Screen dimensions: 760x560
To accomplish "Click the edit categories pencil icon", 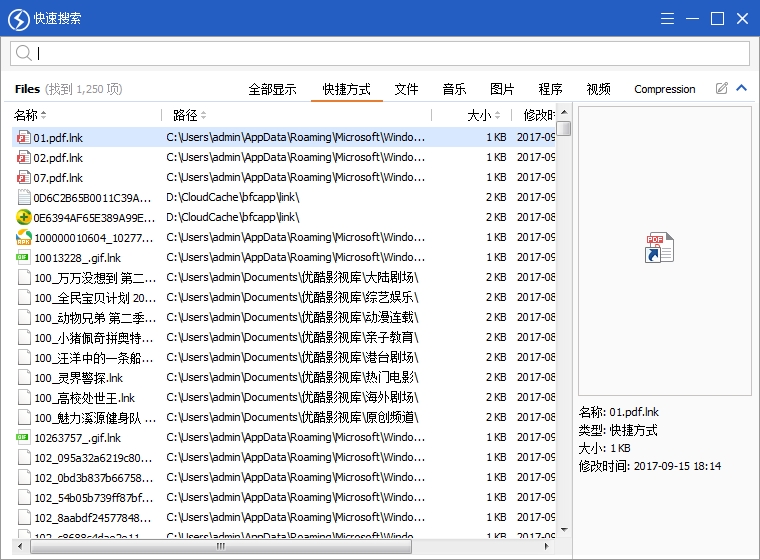I will pyautogui.click(x=722, y=89).
